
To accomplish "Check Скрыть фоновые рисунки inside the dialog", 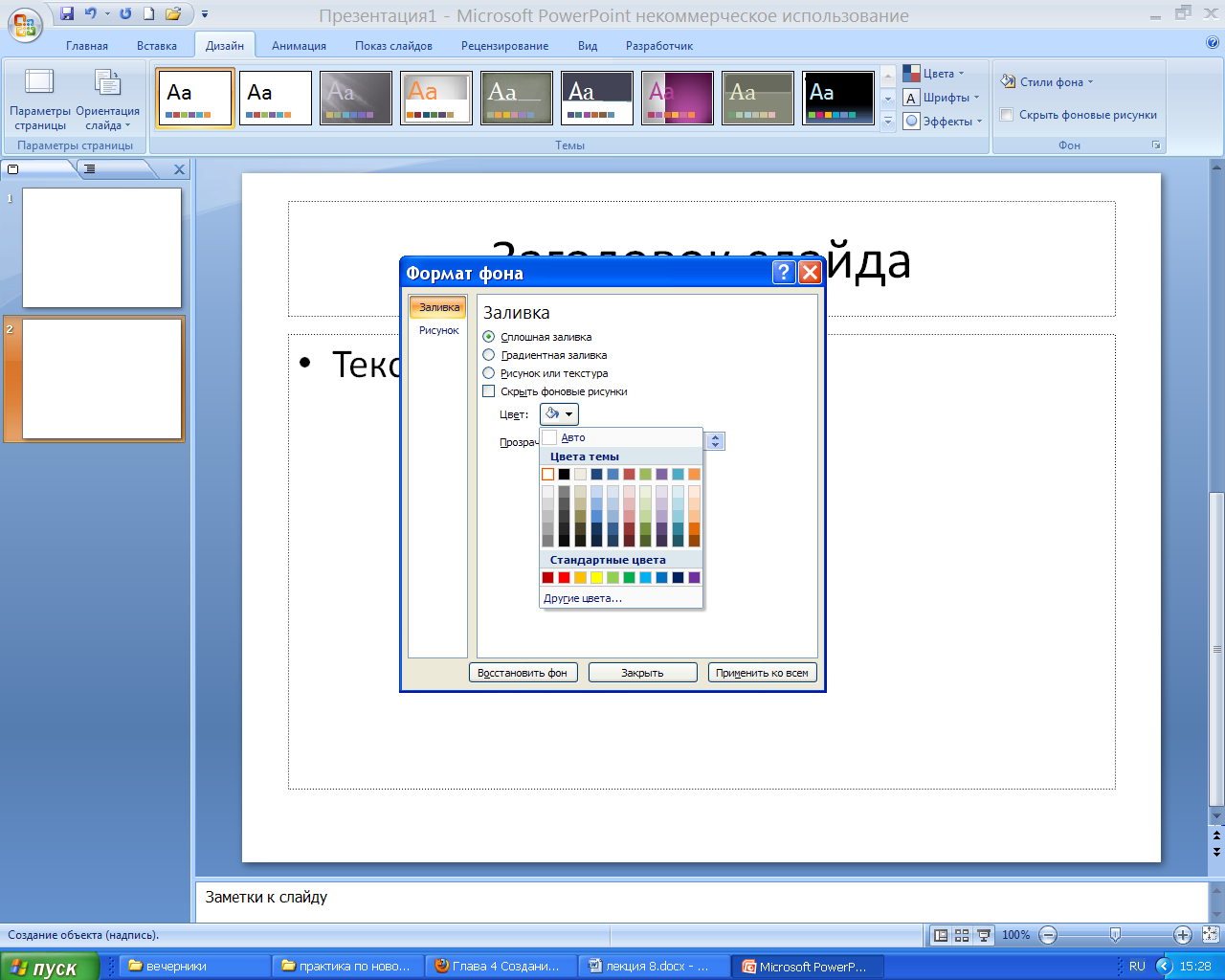I will (555, 391).
